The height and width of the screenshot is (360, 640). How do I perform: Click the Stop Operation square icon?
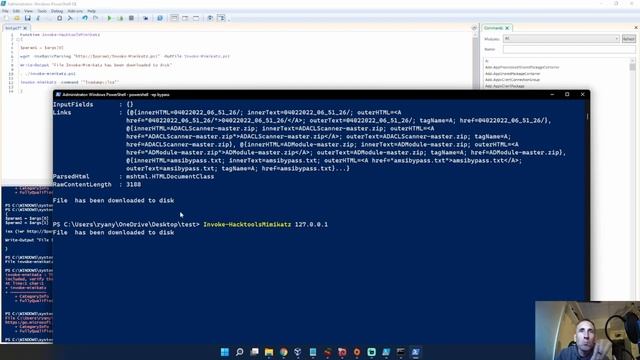131,18
